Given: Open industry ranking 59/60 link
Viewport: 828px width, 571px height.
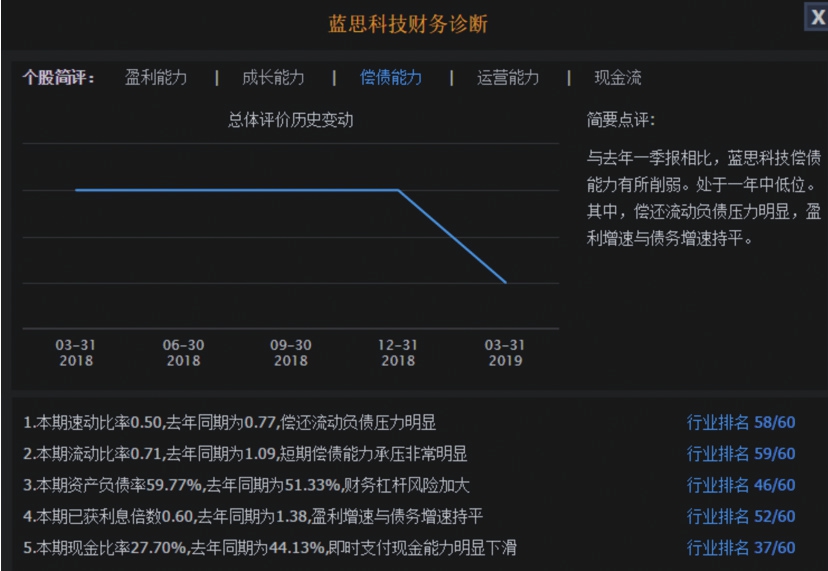Looking at the screenshot, I should (x=741, y=453).
